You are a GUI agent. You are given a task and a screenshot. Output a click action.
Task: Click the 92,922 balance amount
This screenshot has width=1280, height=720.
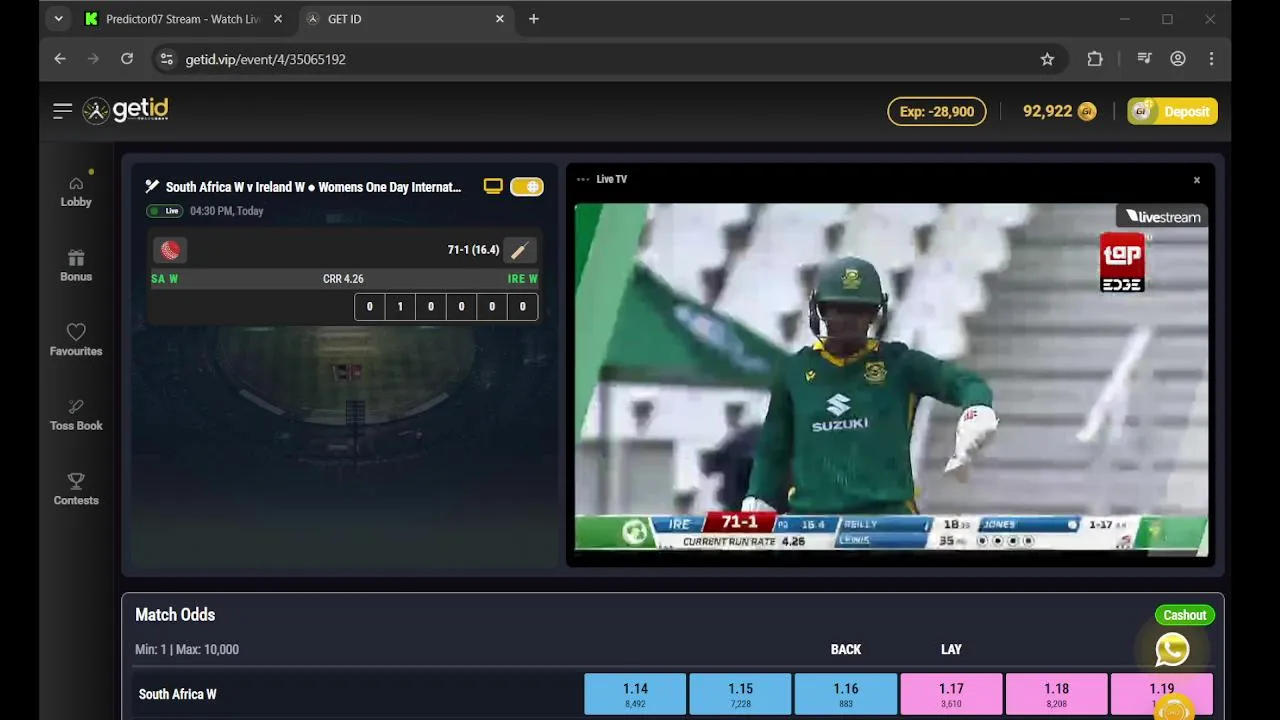[1047, 111]
